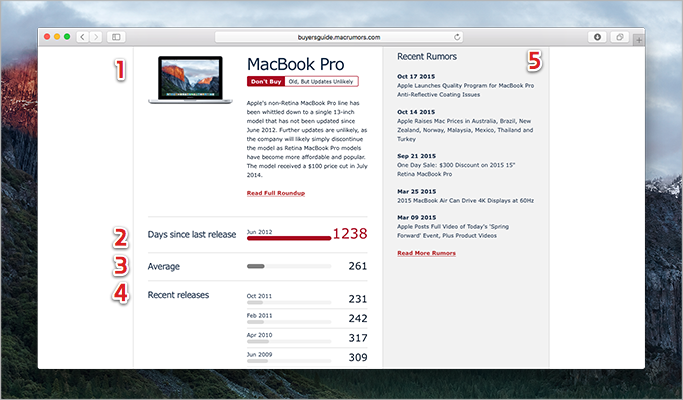Click the MacBook Pro product image
This screenshot has width=683, height=400.
click(x=190, y=79)
